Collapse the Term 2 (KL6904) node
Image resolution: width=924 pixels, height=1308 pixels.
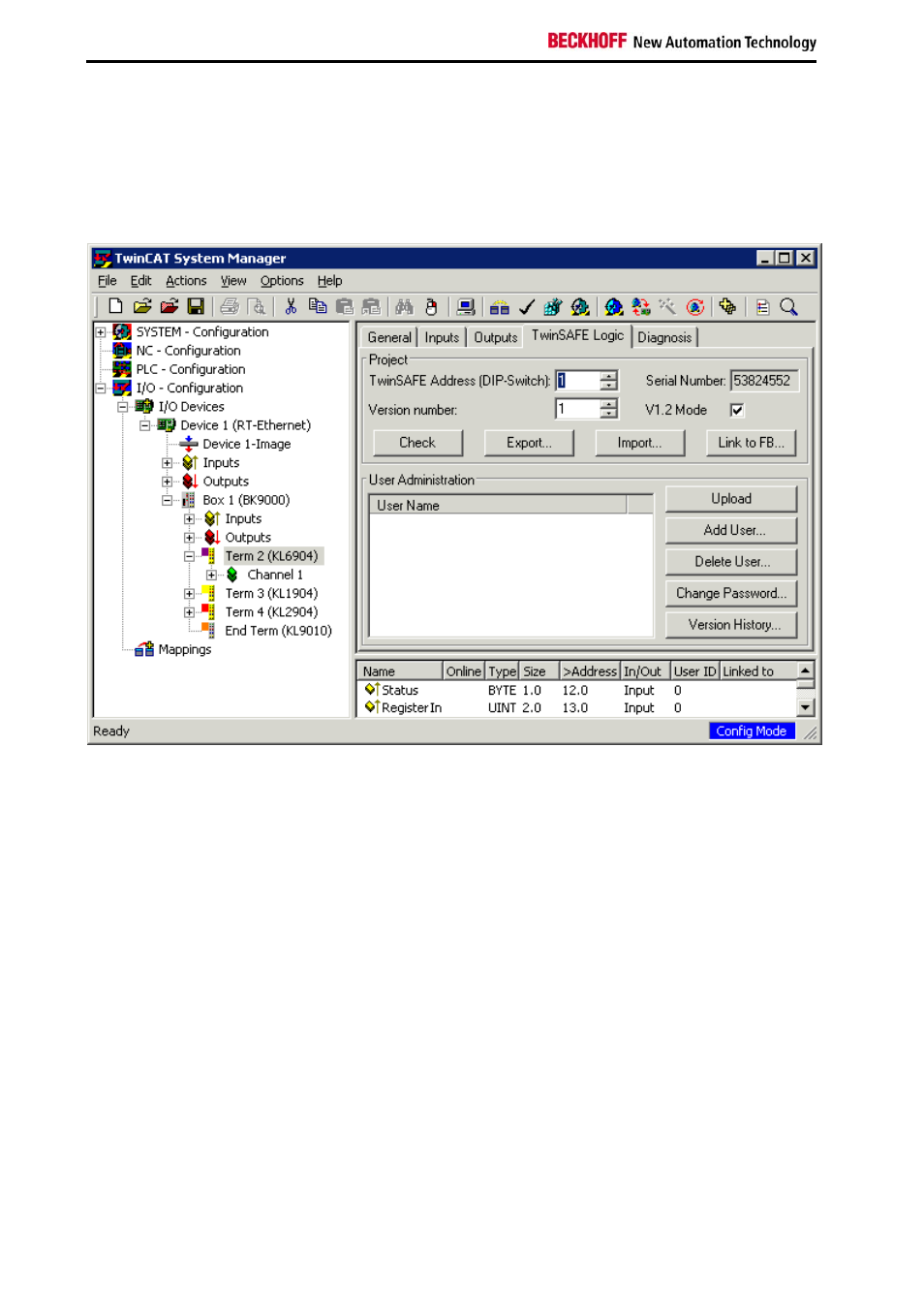point(190,556)
